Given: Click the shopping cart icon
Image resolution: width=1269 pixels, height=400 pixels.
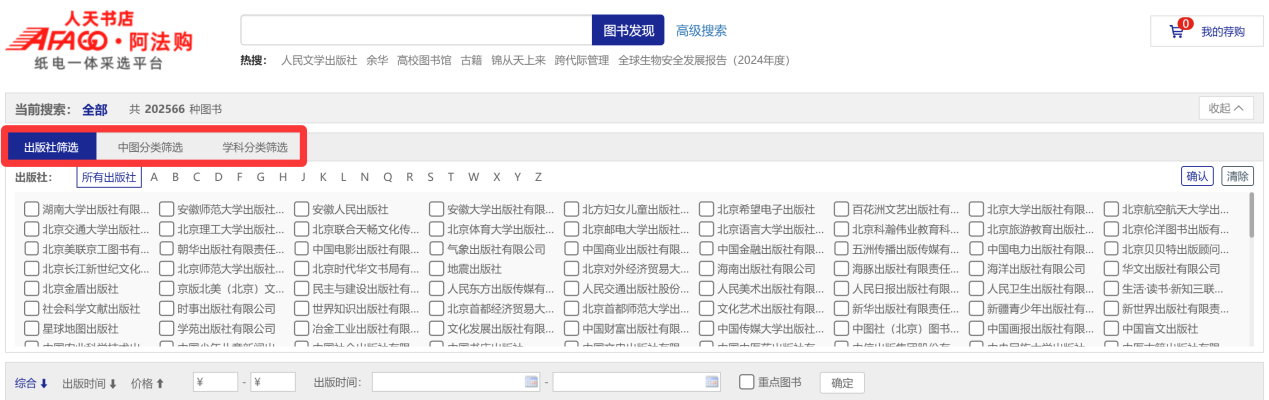Looking at the screenshot, I should point(1177,31).
